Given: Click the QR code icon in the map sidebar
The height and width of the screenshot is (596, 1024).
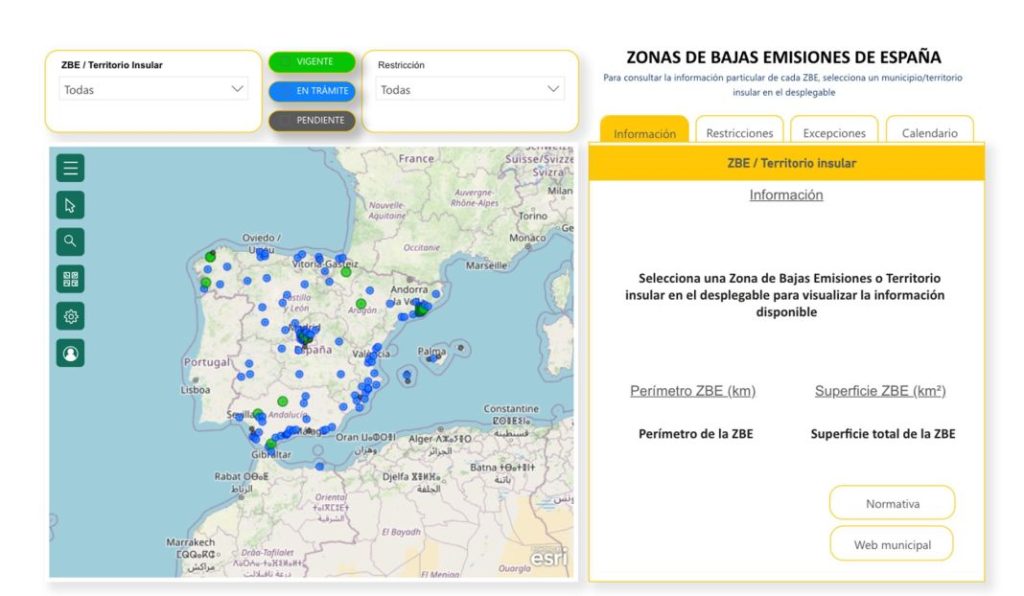Looking at the screenshot, I should click(69, 277).
